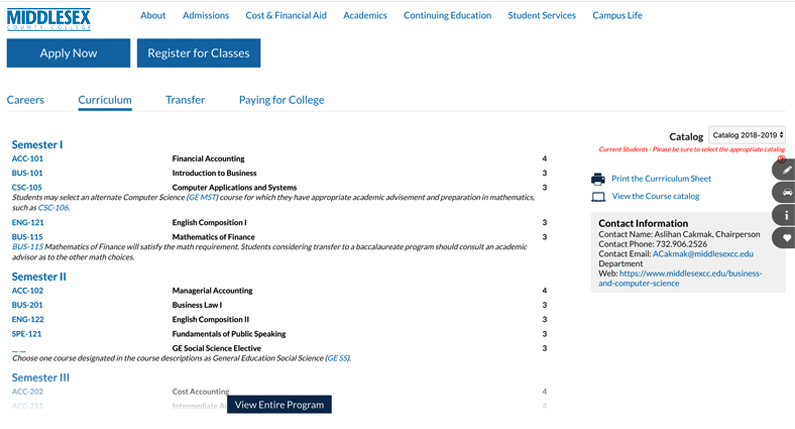Open the Academics menu
The width and height of the screenshot is (795, 429).
point(365,16)
